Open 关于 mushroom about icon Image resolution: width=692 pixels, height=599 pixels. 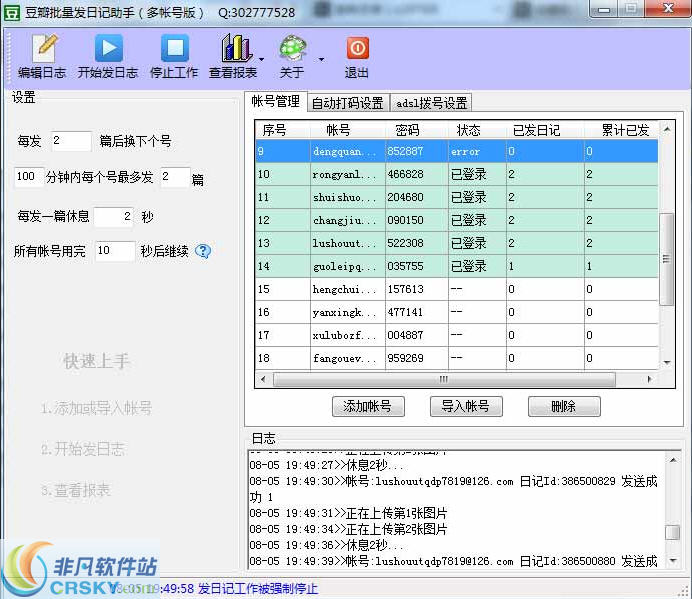pyautogui.click(x=292, y=56)
